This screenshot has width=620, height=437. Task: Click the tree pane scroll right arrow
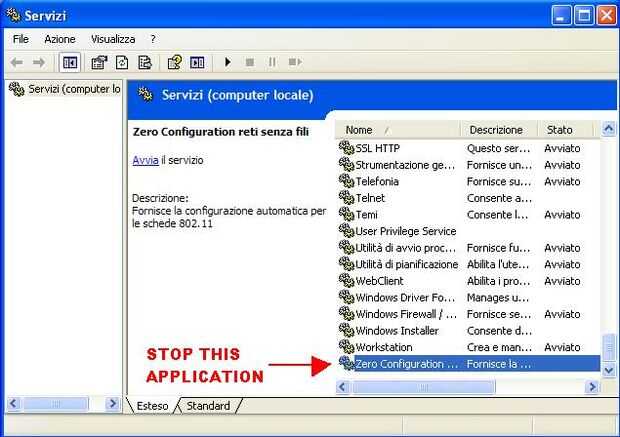(113, 404)
